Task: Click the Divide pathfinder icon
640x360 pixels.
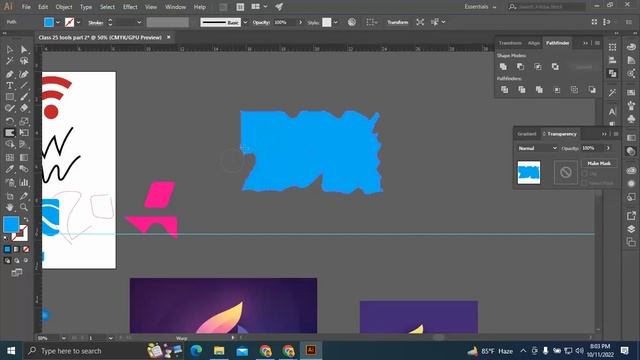Action: [504, 90]
